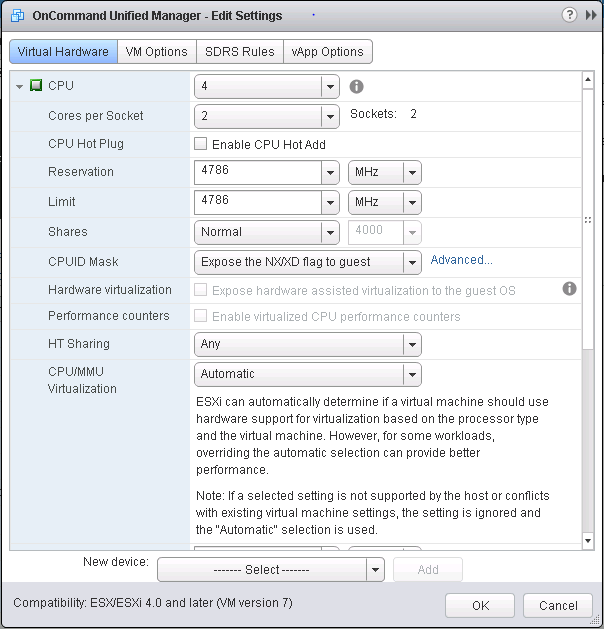Image resolution: width=604 pixels, height=629 pixels.
Task: Click the Cores per Socket label
Action: pyautogui.click(x=95, y=116)
